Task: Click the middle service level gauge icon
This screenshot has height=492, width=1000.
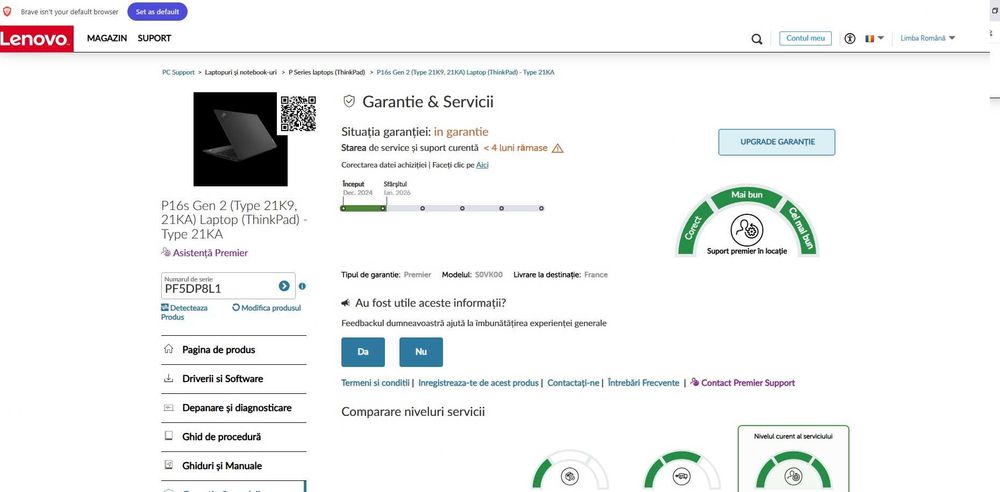Action: [x=681, y=476]
